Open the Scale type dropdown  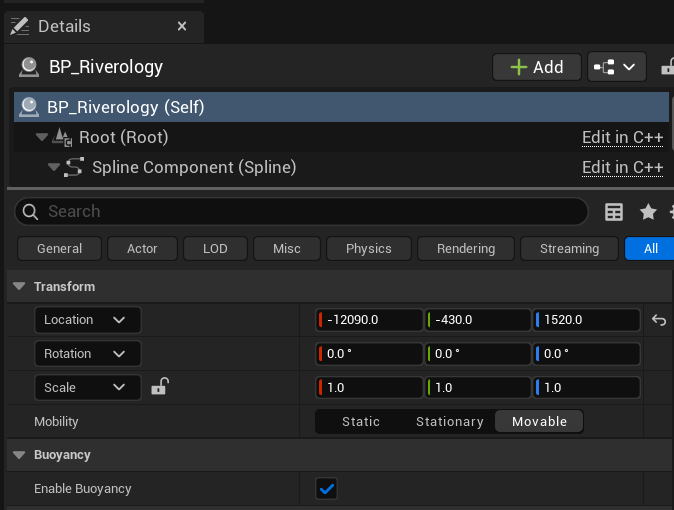[88, 387]
